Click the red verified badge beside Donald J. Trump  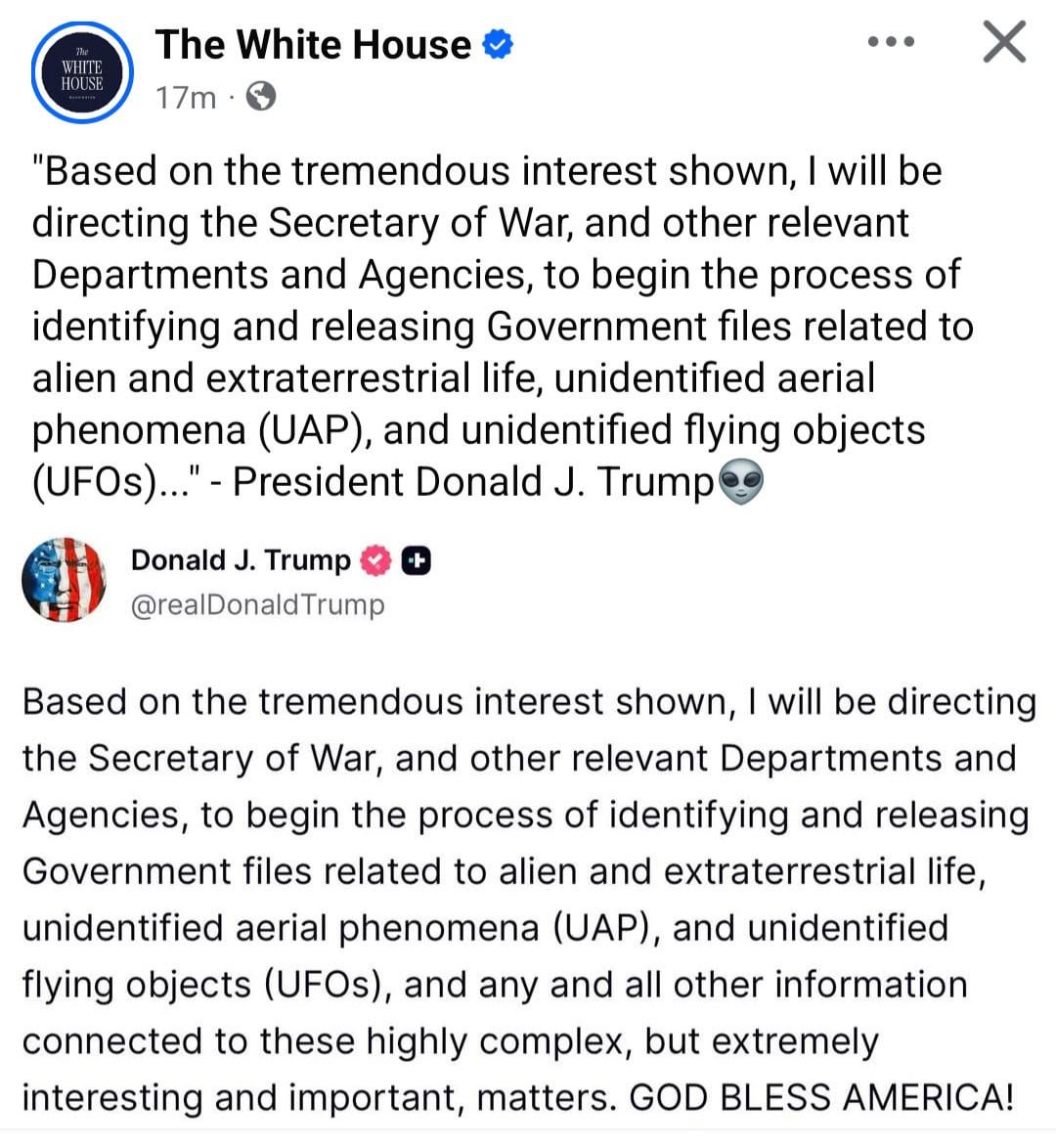click(376, 560)
